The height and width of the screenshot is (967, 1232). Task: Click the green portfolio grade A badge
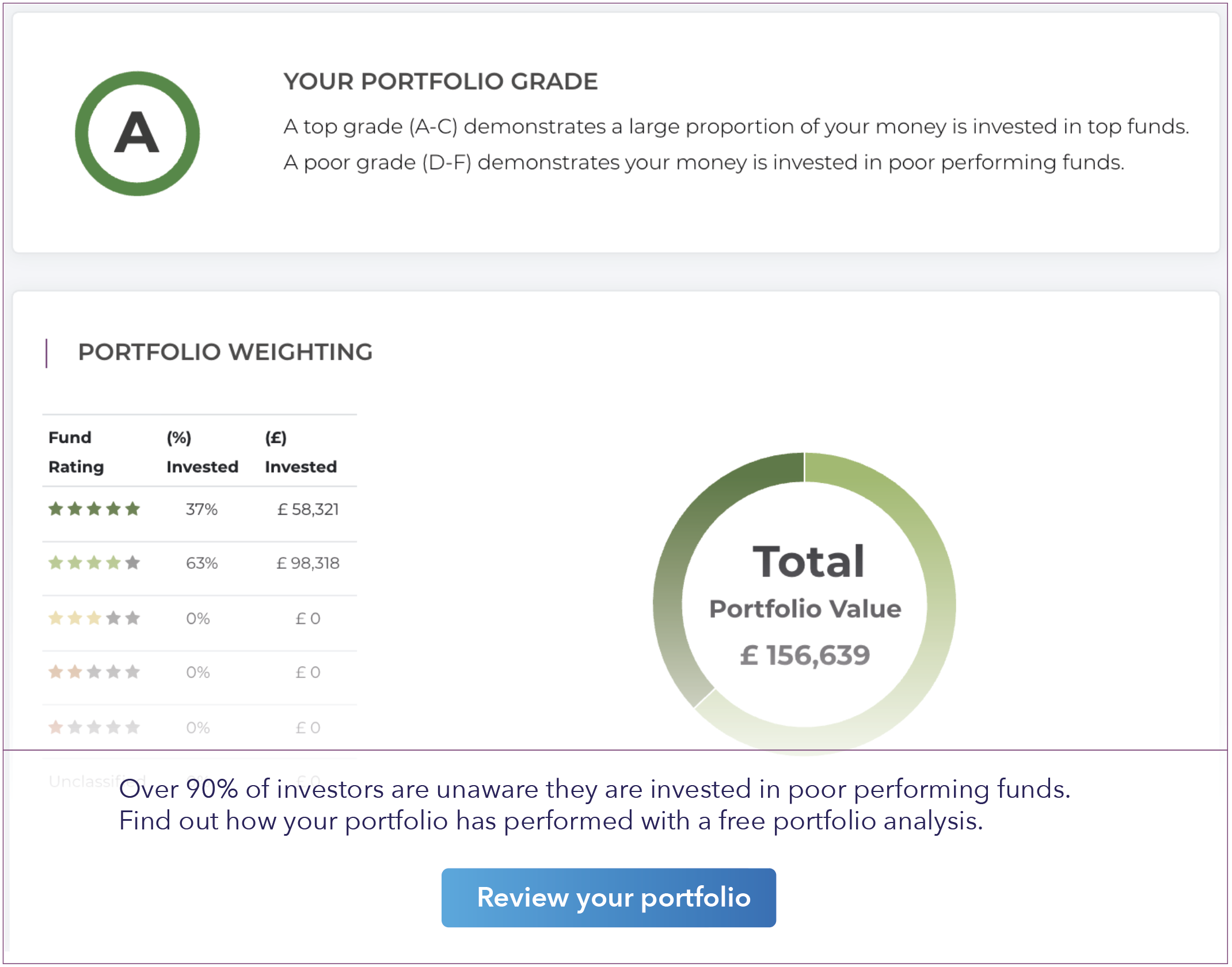coord(137,134)
